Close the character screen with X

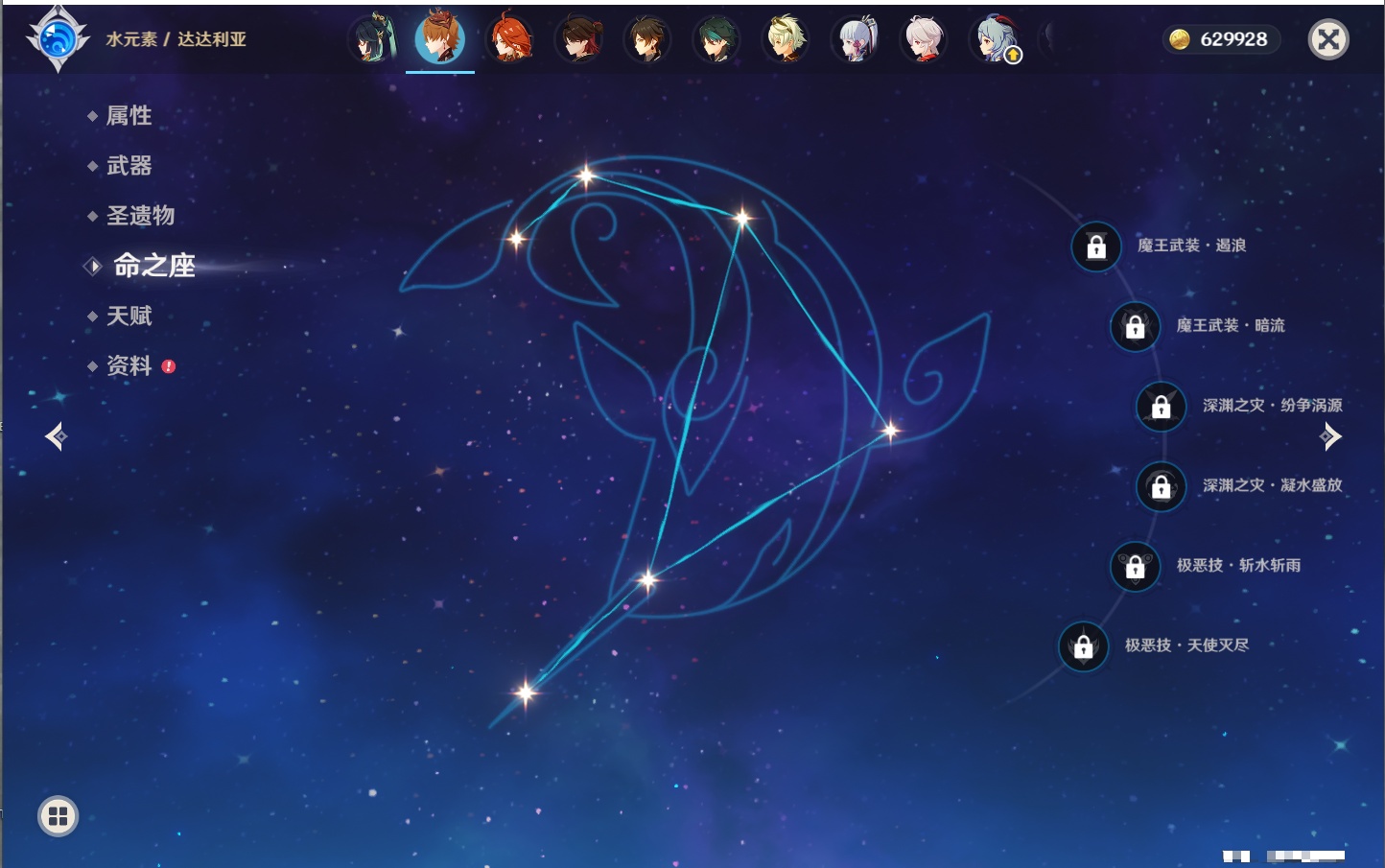click(1328, 39)
